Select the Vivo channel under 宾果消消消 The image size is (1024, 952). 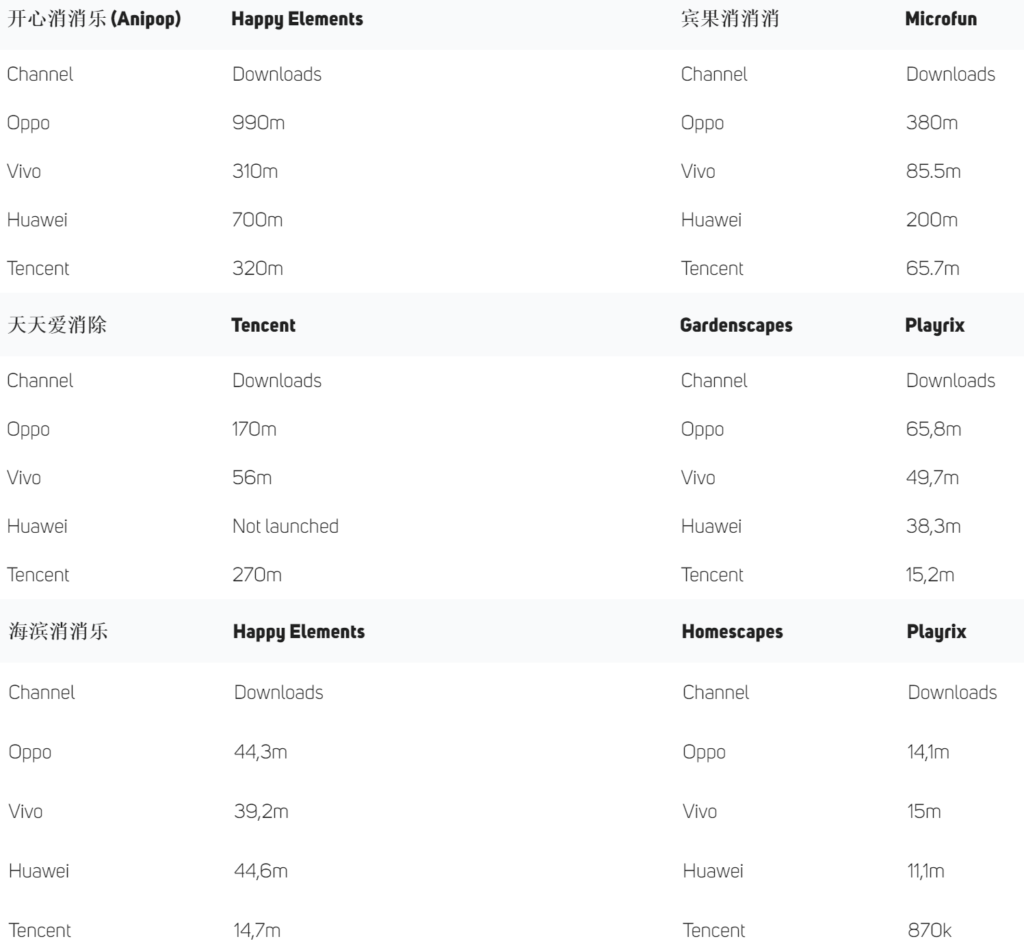[x=697, y=171]
